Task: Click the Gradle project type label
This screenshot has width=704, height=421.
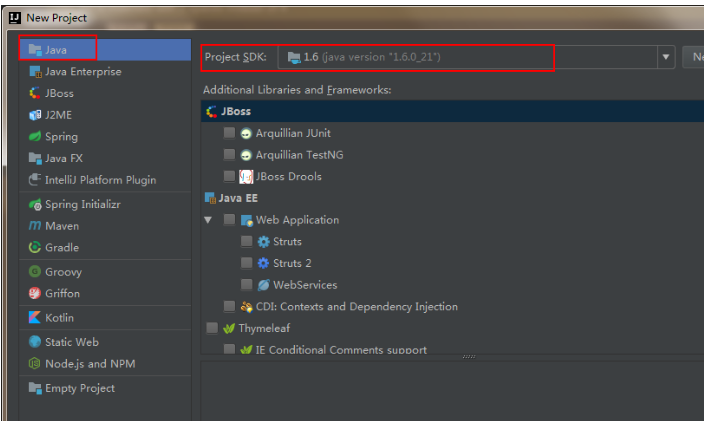Action: coord(62,247)
